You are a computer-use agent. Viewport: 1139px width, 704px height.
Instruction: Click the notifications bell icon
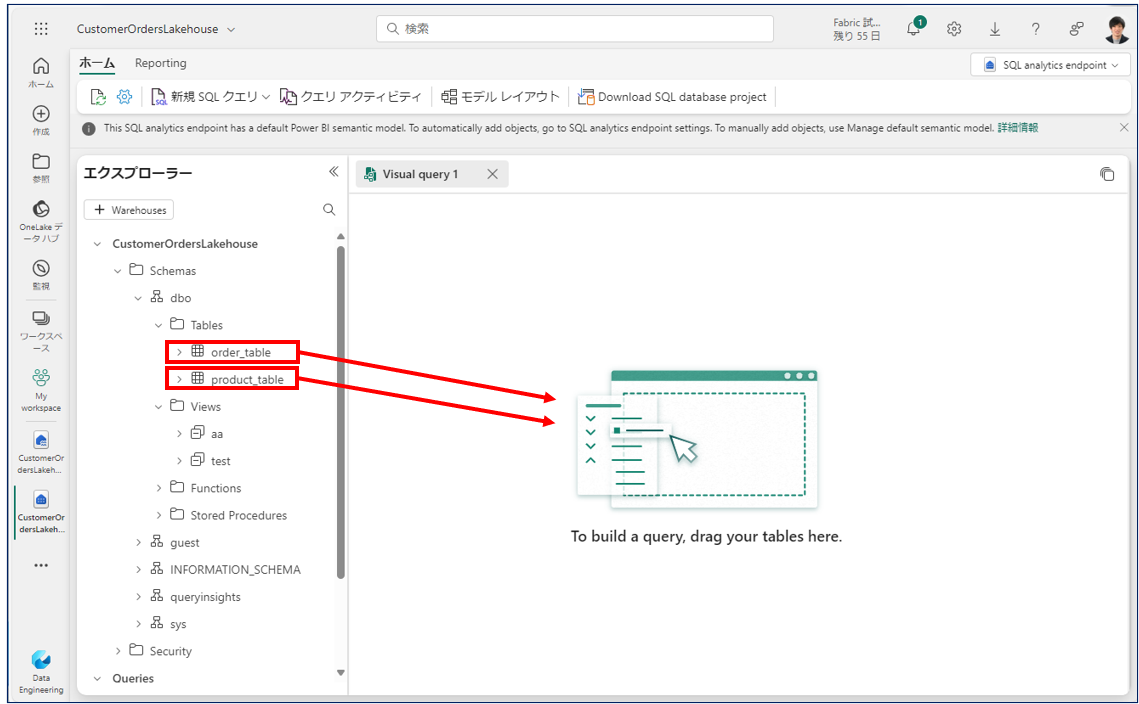tap(913, 29)
